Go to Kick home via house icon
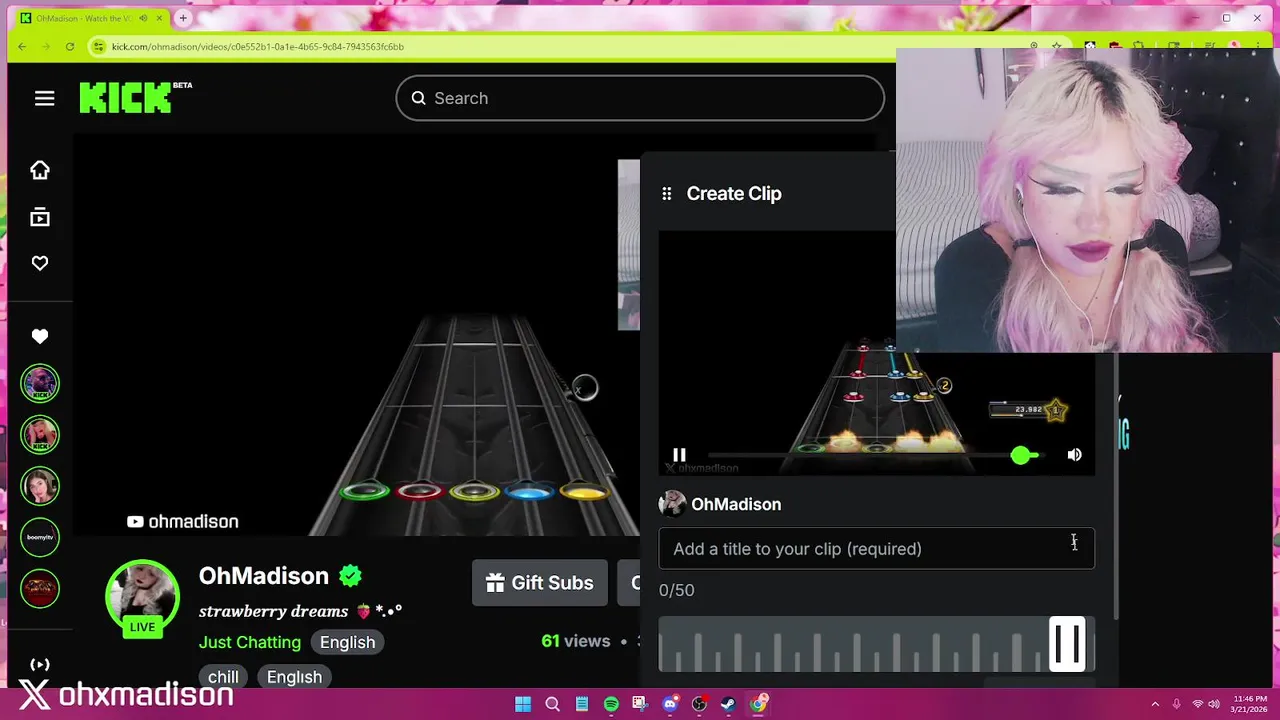 click(x=40, y=170)
